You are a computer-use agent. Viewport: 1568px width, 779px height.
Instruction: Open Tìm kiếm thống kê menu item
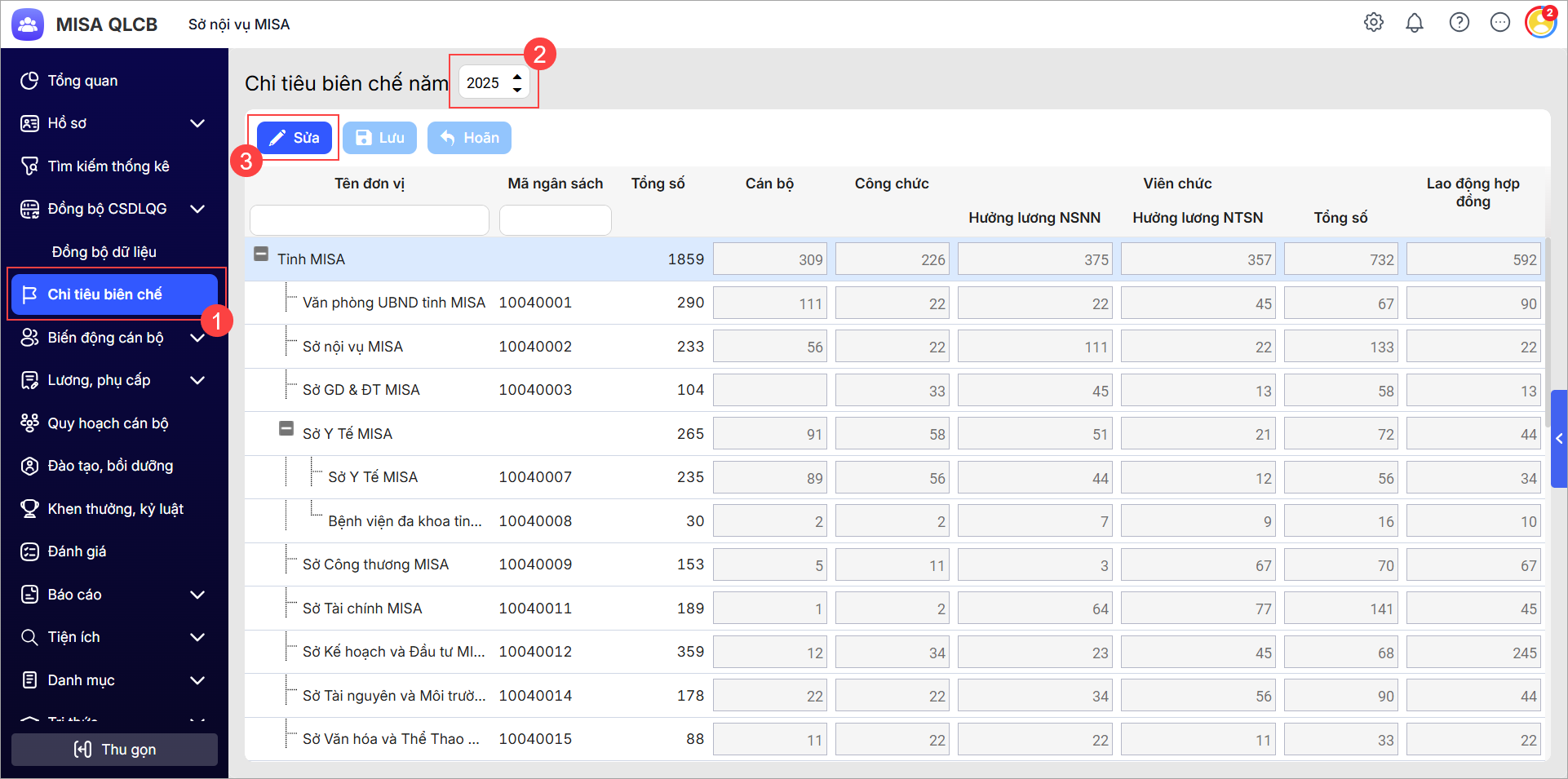point(109,166)
